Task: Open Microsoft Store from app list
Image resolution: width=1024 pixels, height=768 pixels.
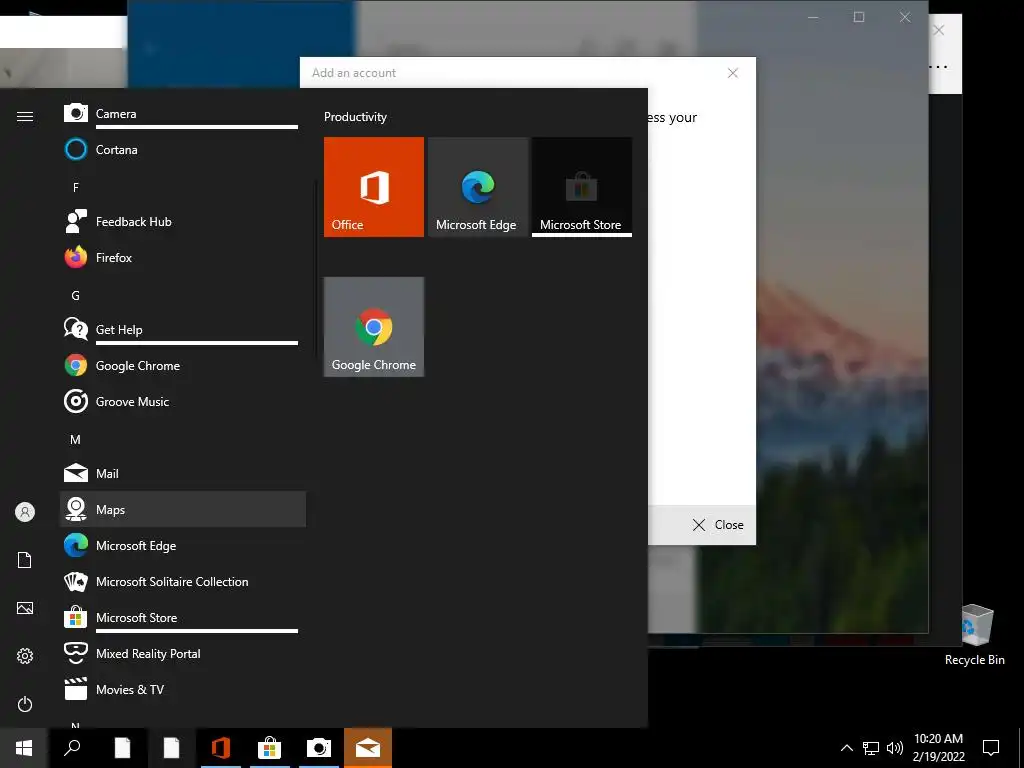Action: (183, 618)
